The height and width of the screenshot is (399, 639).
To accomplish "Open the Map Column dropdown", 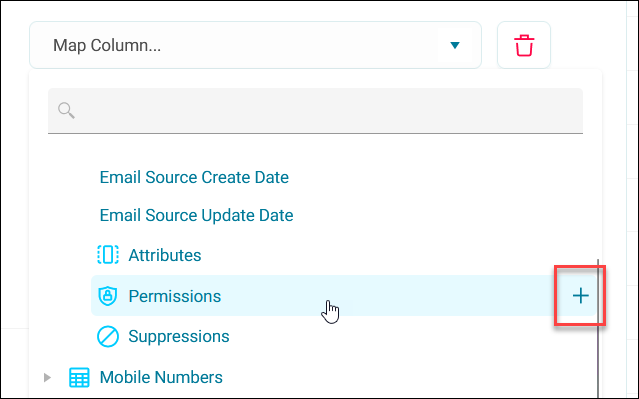I will click(x=255, y=45).
